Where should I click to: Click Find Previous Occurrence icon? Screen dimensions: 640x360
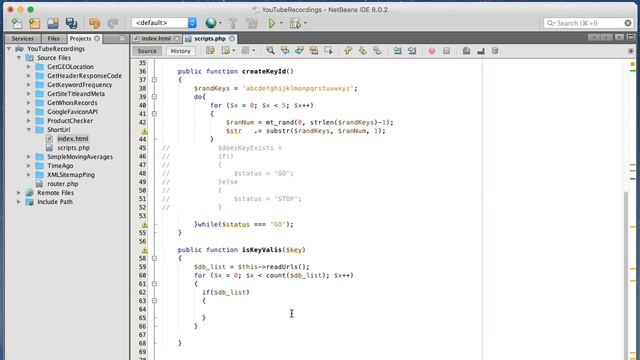pos(285,51)
